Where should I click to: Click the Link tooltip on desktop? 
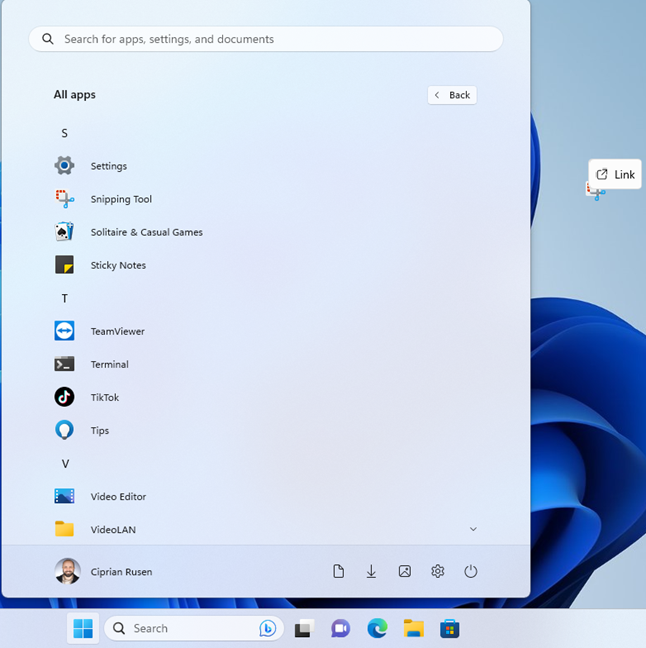(x=615, y=174)
